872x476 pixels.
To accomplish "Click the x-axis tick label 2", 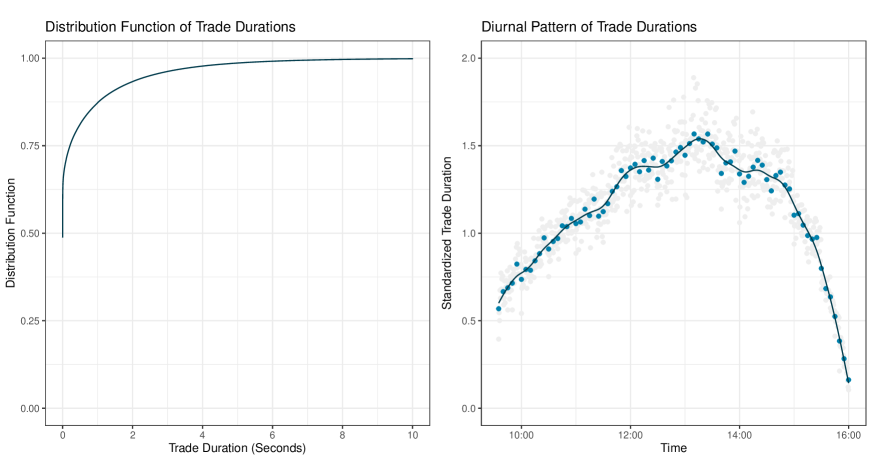I will pyautogui.click(x=132, y=435).
